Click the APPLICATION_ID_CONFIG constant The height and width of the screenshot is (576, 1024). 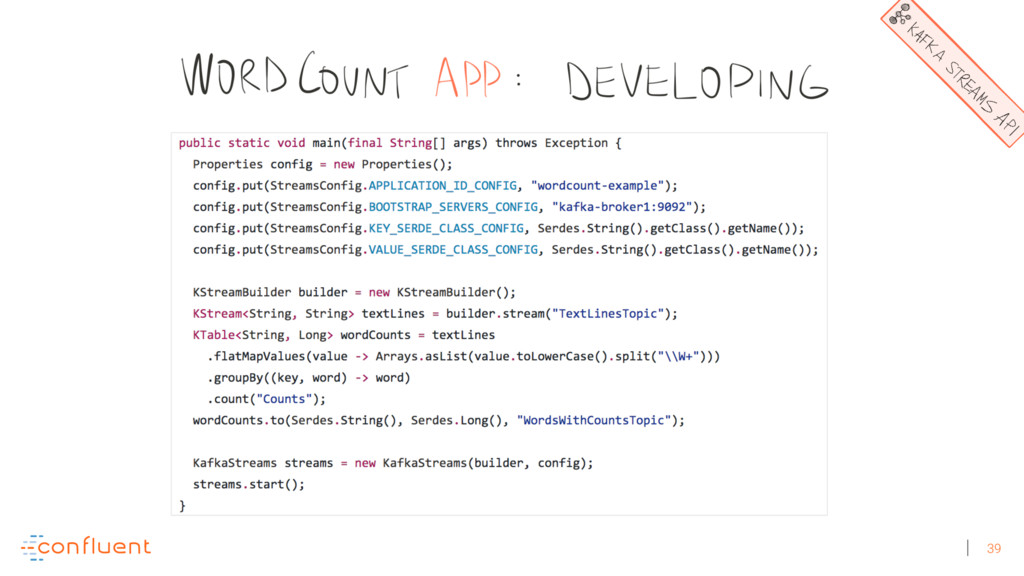[x=443, y=186]
